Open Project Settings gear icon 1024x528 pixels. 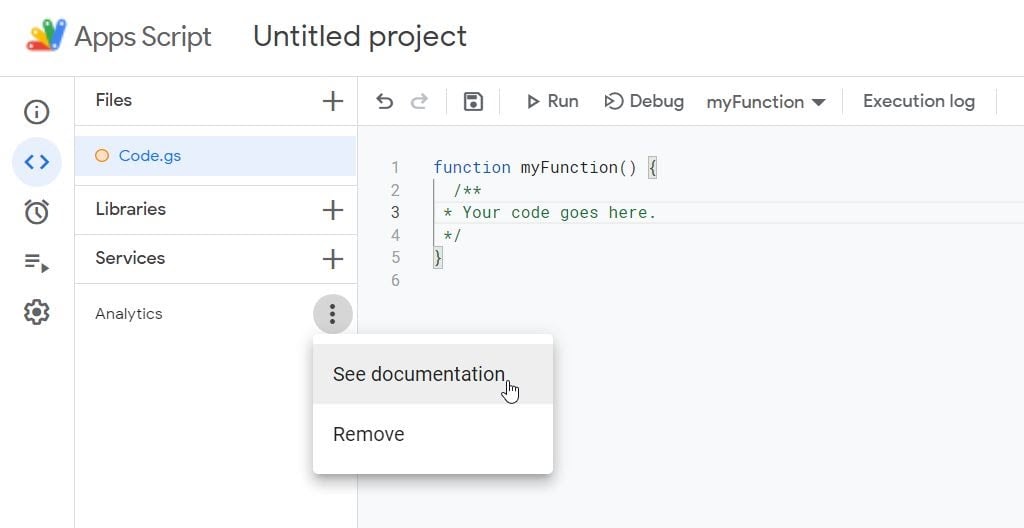pyautogui.click(x=37, y=313)
